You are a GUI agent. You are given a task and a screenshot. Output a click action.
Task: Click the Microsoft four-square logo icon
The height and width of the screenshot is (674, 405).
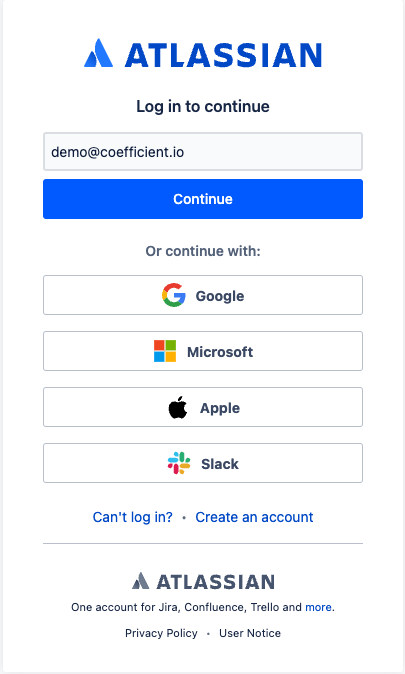[x=165, y=351]
